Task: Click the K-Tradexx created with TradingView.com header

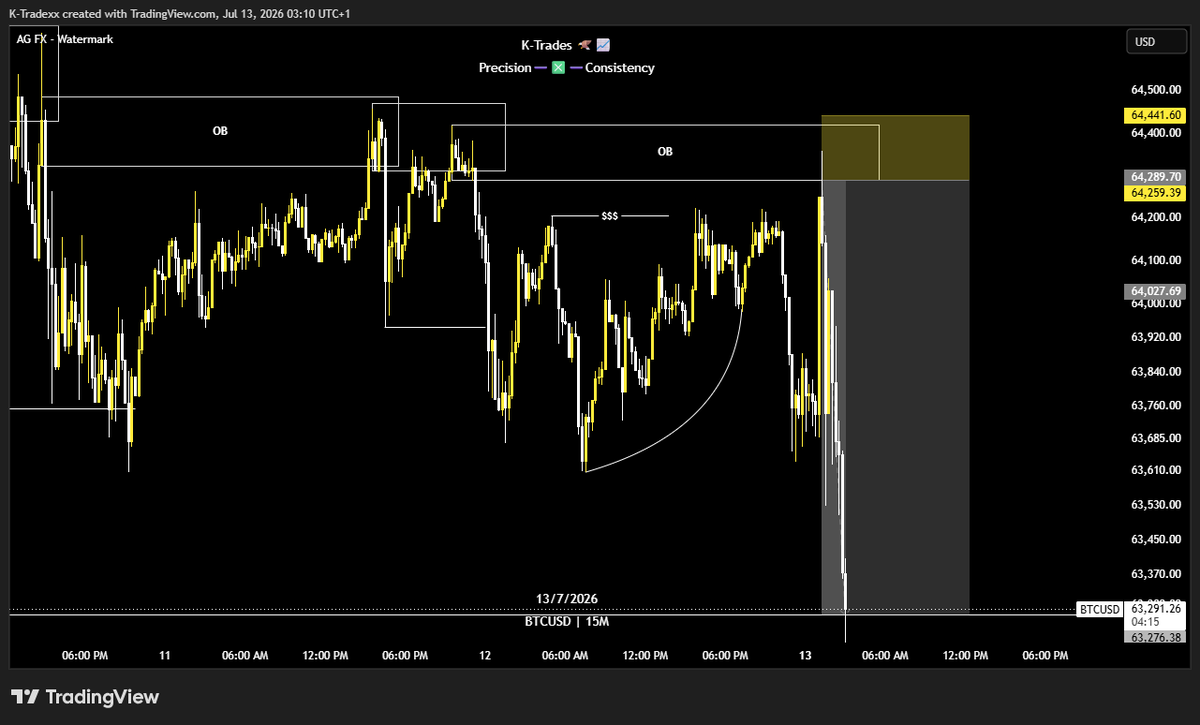Action: [x=181, y=14]
